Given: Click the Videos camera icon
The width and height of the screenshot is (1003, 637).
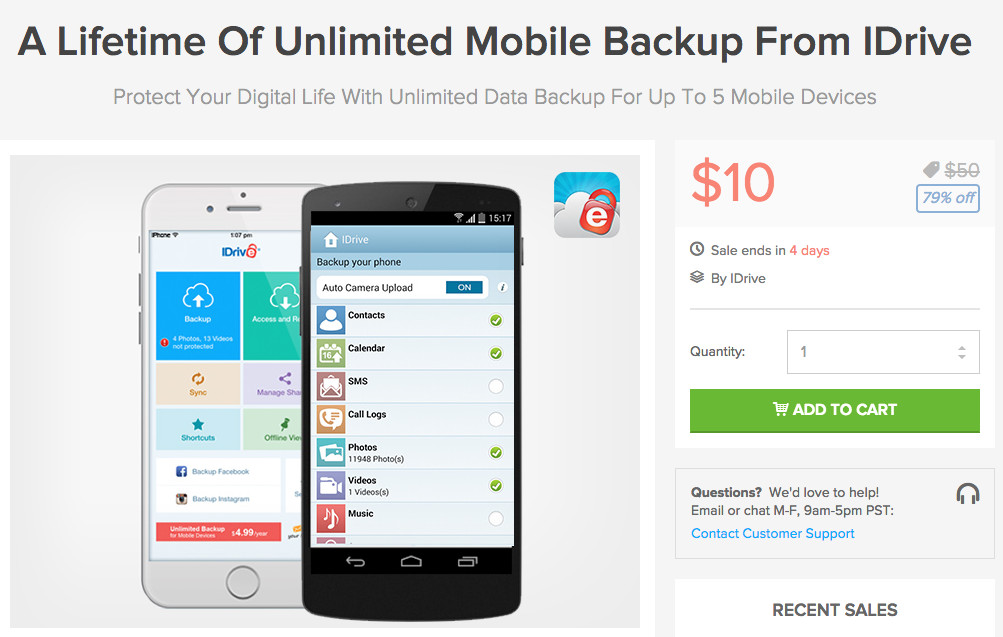Looking at the screenshot, I should point(331,485).
